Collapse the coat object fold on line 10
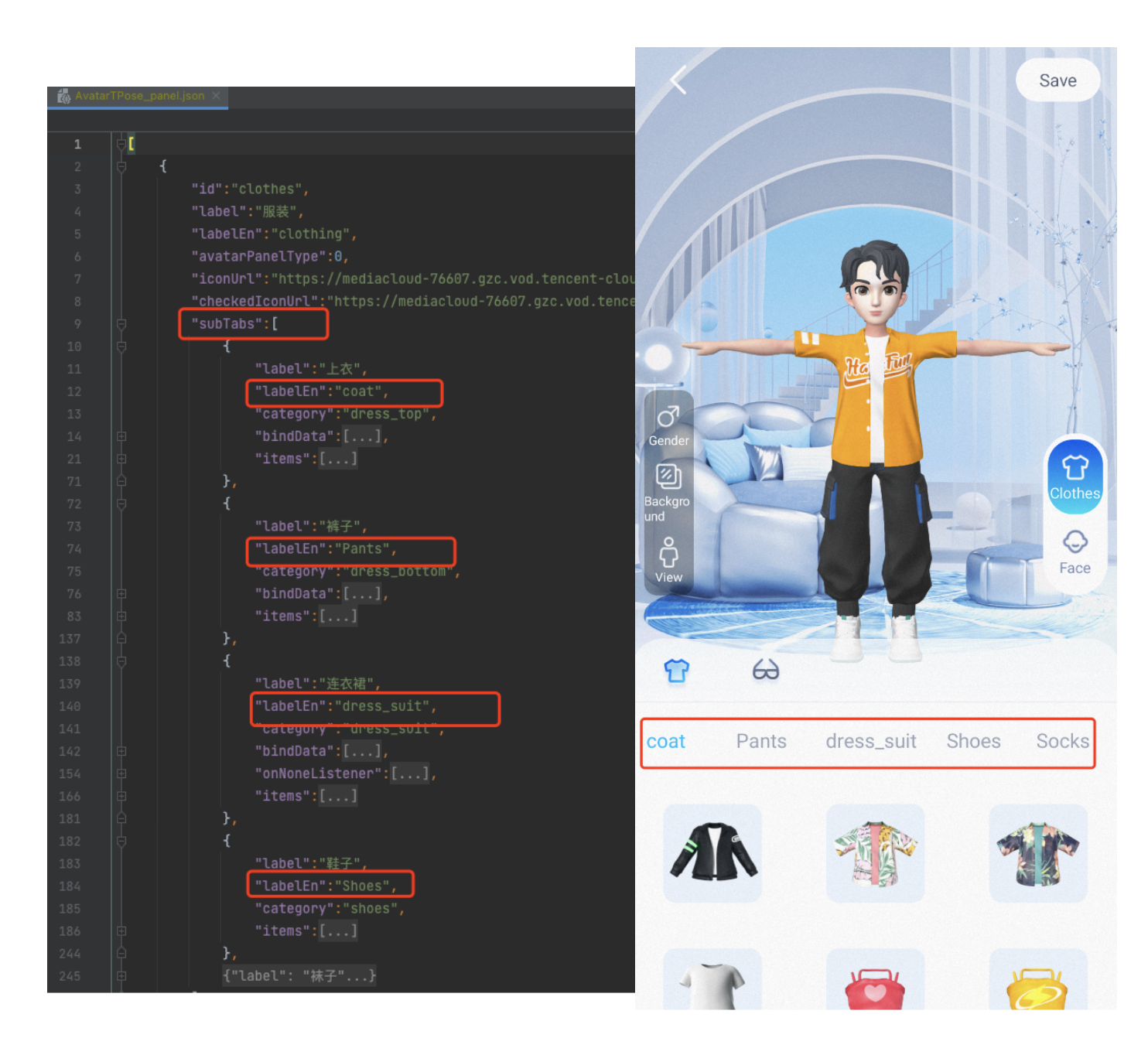 (x=121, y=347)
